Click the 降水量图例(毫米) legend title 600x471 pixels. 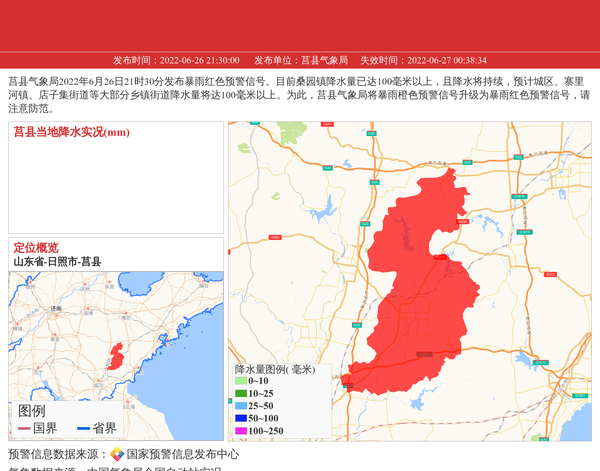(275, 369)
